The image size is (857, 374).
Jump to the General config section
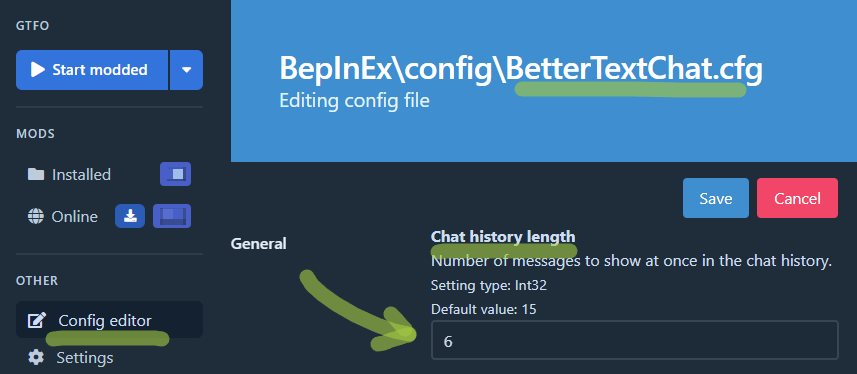pos(259,244)
